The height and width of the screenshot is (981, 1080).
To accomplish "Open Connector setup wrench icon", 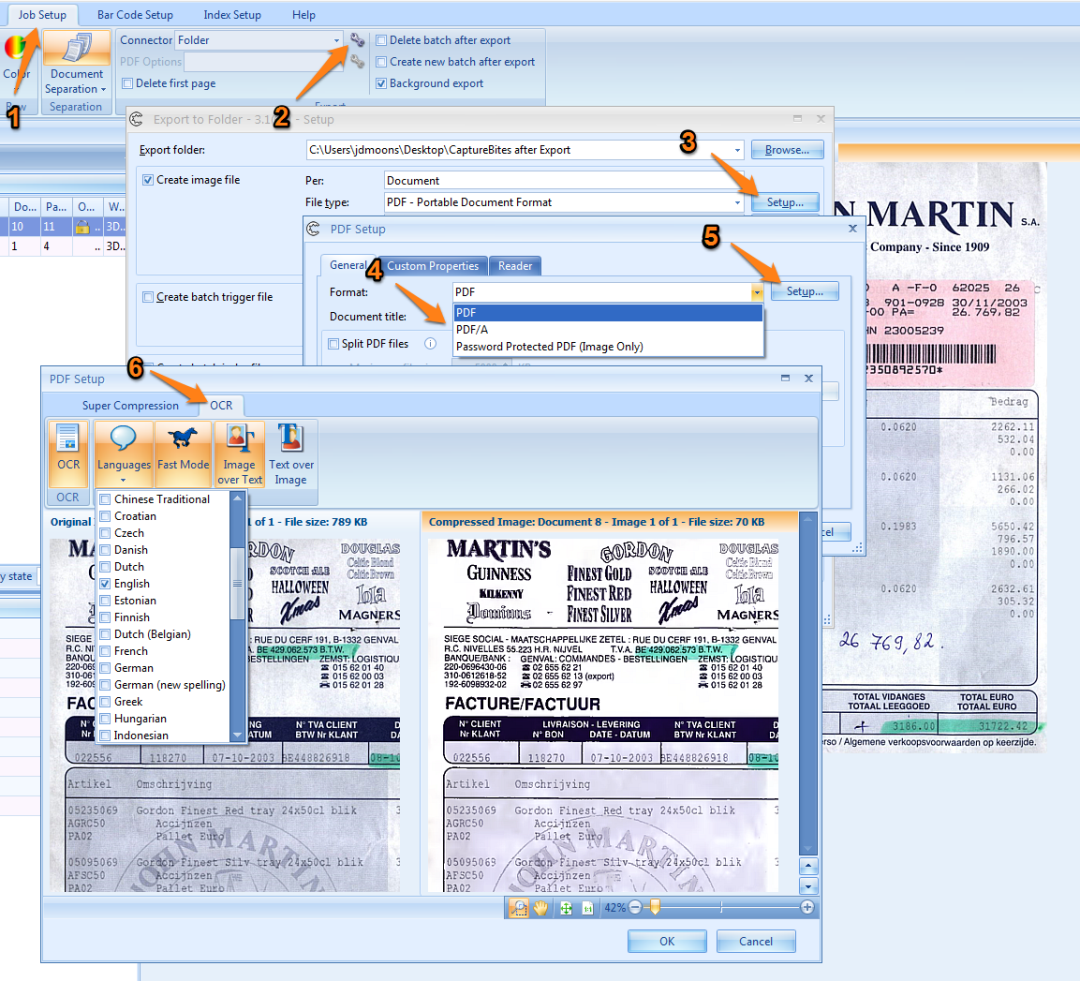I will pos(357,40).
